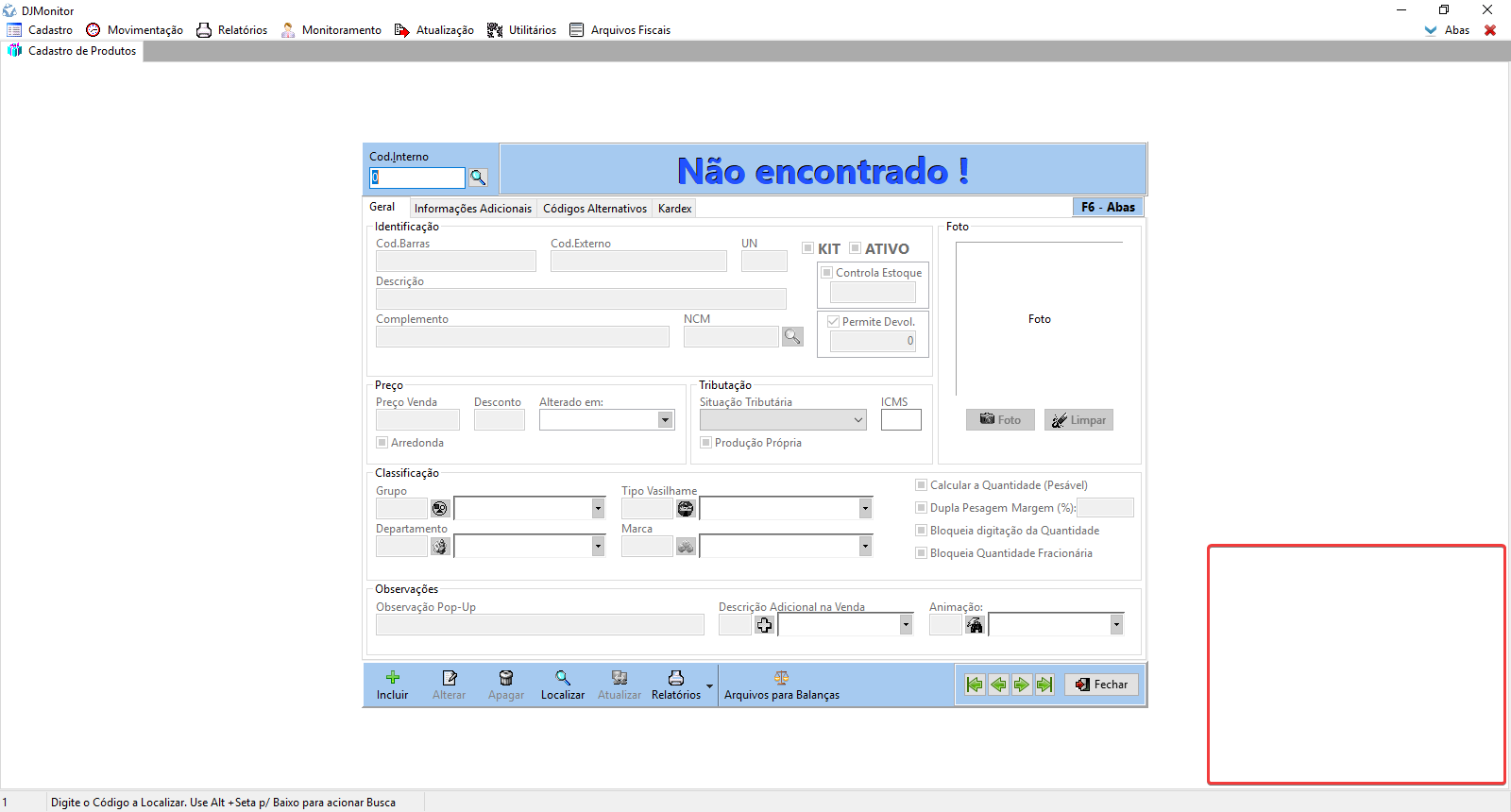This screenshot has width=1511, height=812.
Task: Toggle the ATIVO checkbox
Action: pos(856,248)
